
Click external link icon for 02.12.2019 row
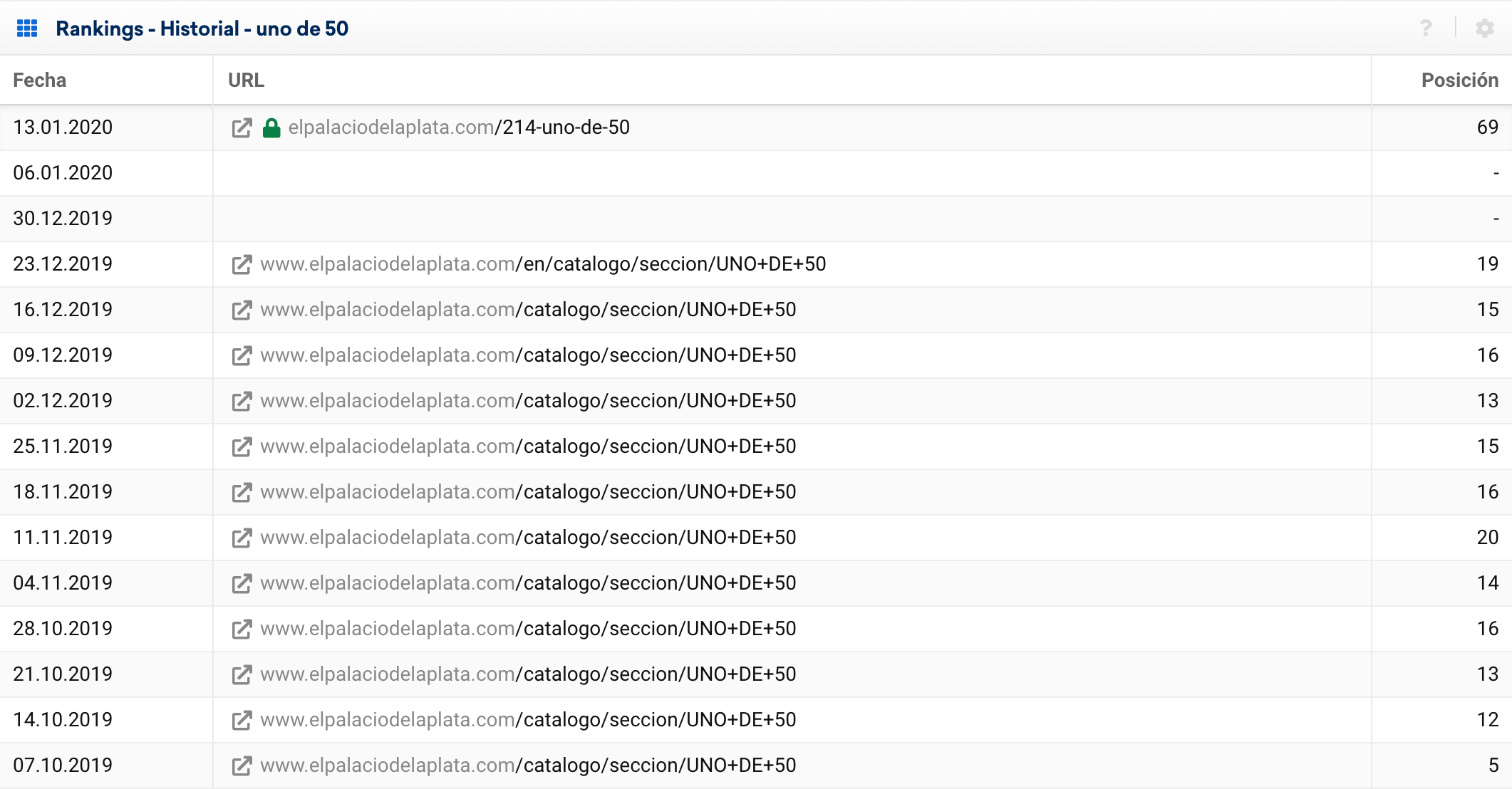[242, 402]
